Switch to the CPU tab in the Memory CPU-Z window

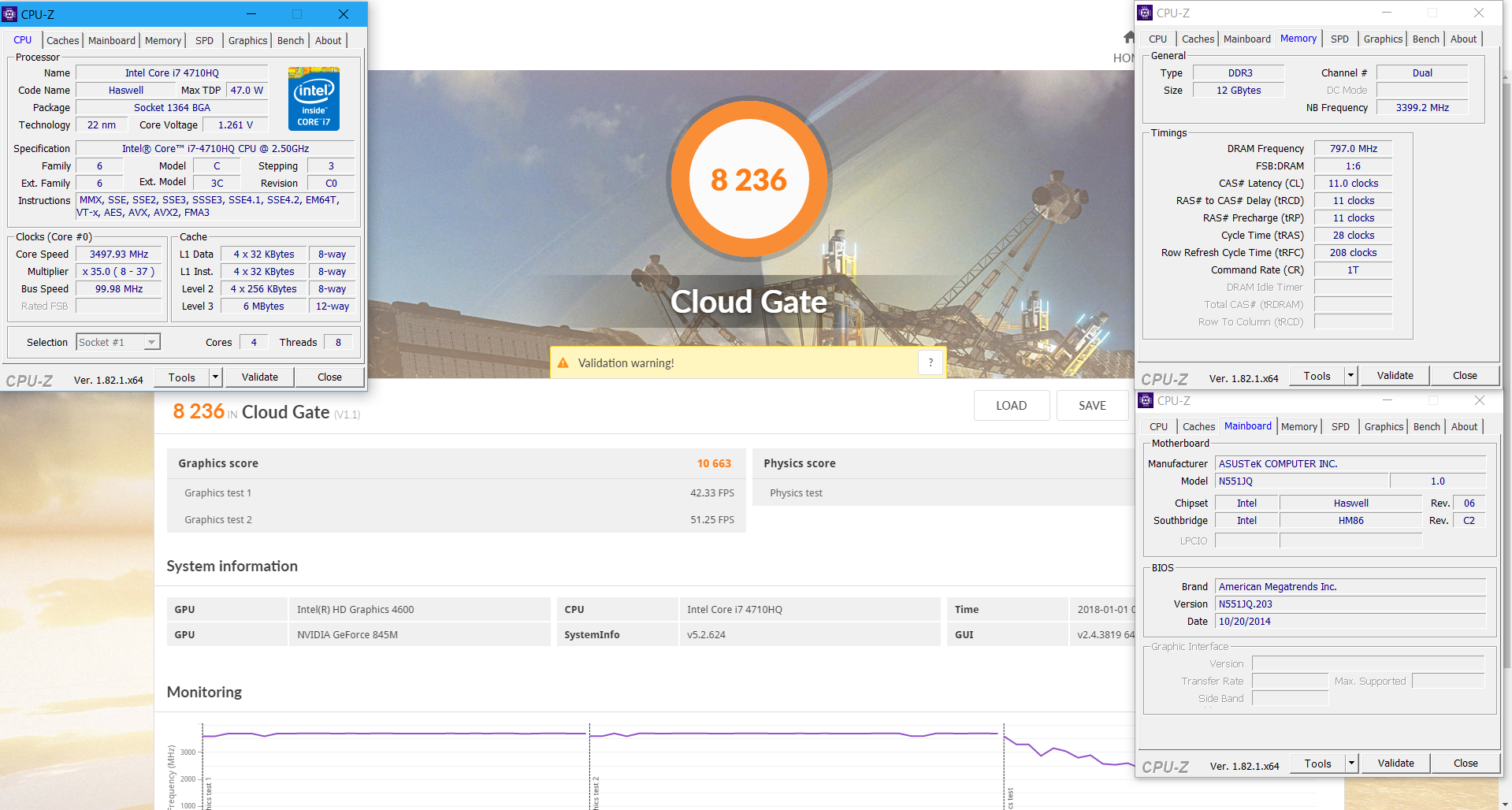[1157, 39]
